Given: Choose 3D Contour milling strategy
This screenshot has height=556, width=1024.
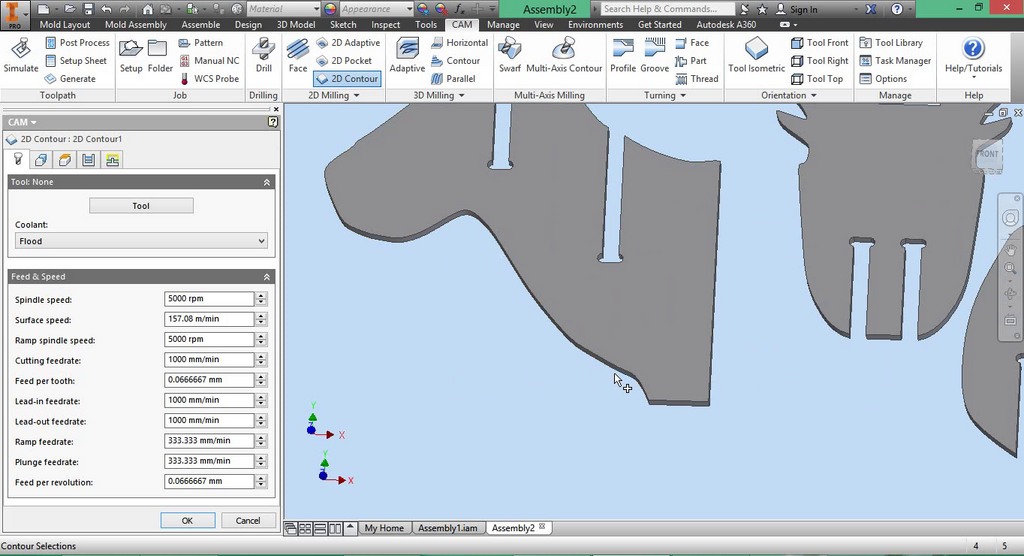Looking at the screenshot, I should click(456, 61).
